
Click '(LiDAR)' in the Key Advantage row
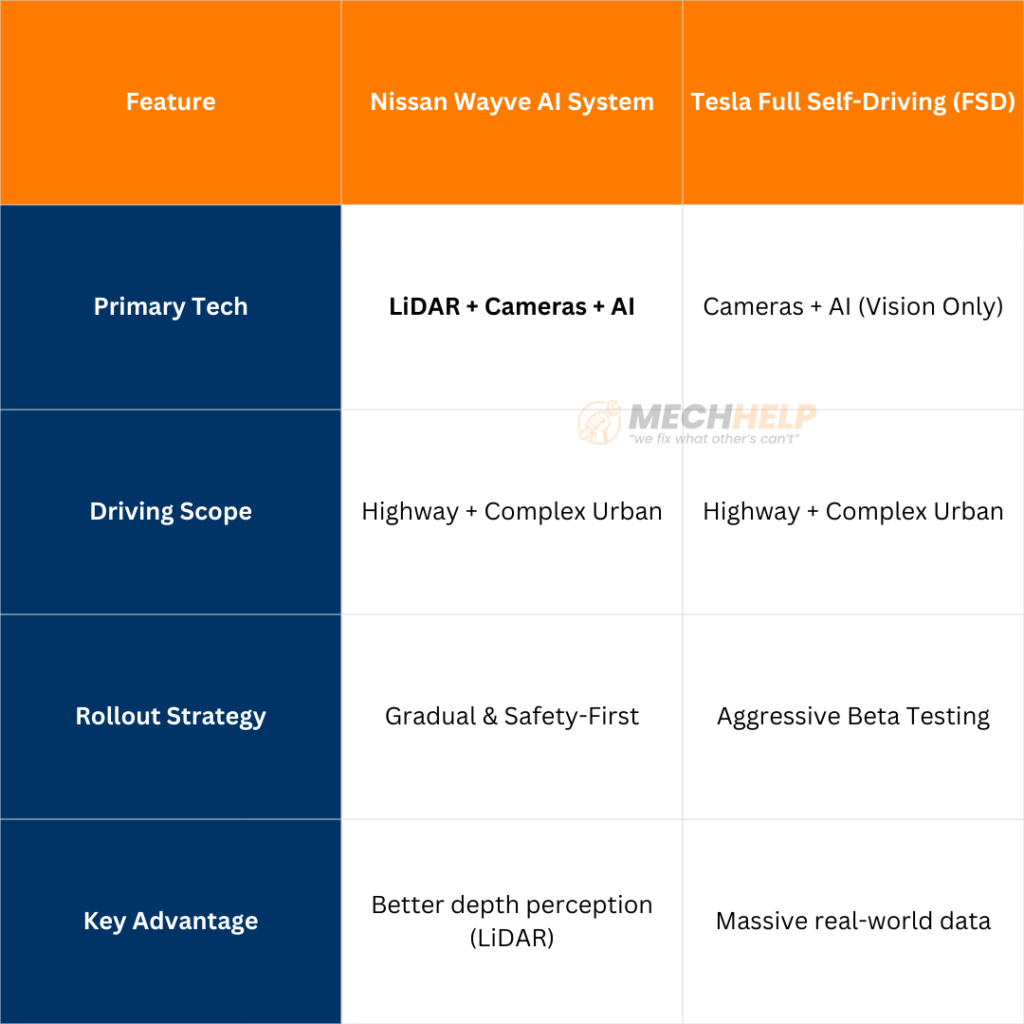pos(512,938)
